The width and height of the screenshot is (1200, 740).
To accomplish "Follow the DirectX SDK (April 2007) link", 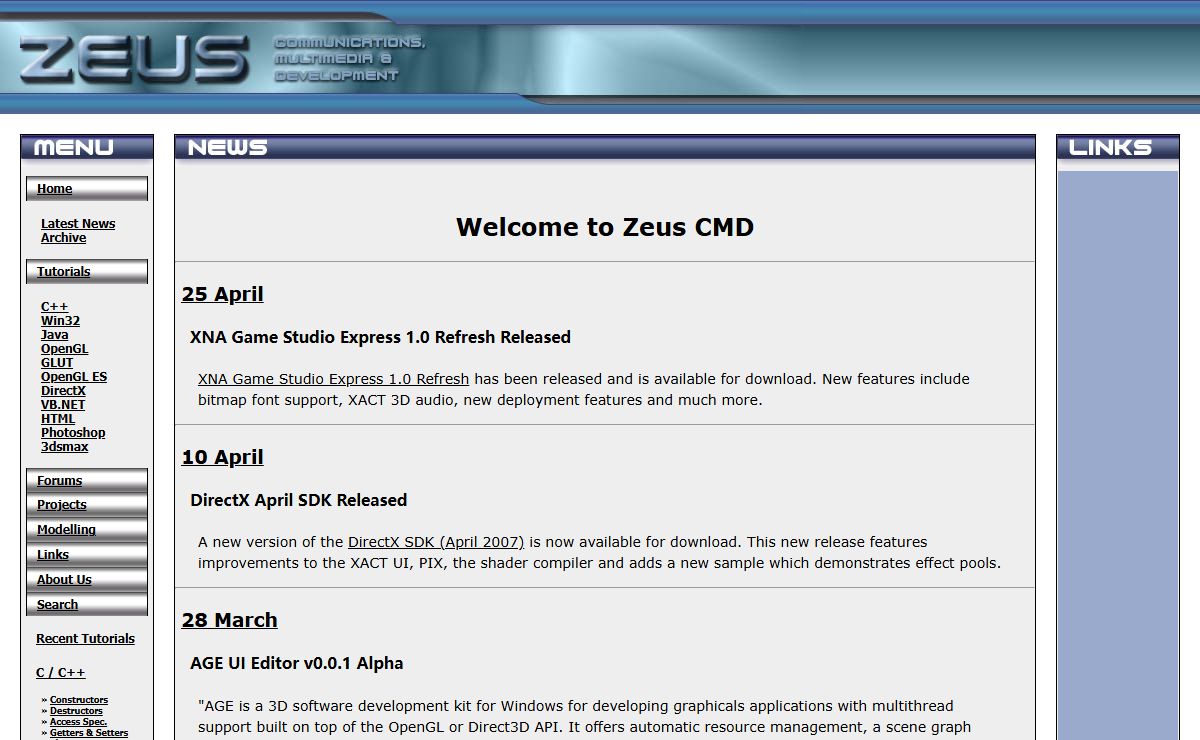I will (x=436, y=542).
